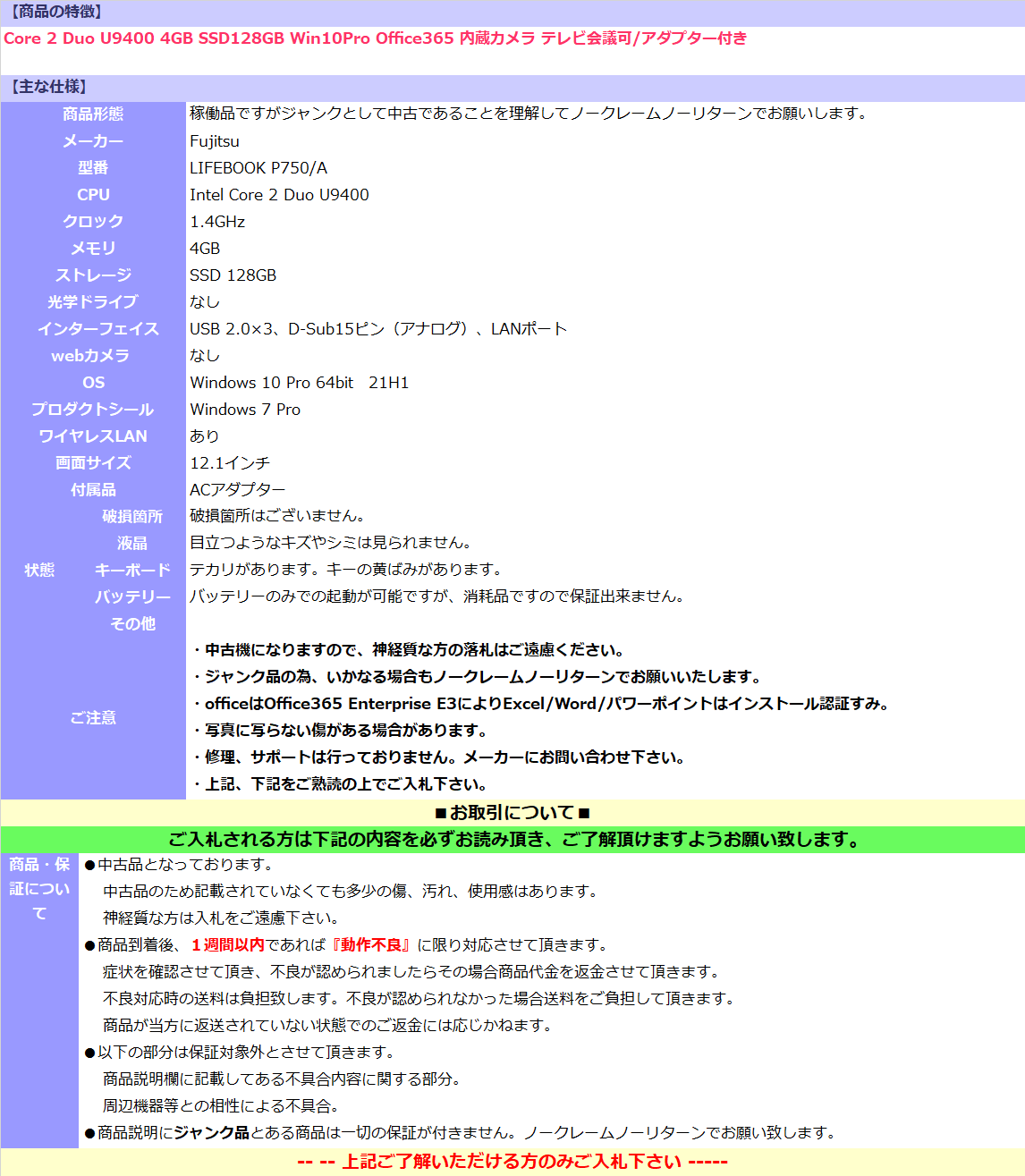
Task: Select the Intel Core 2 Duo U9400 value
Action: click(279, 195)
